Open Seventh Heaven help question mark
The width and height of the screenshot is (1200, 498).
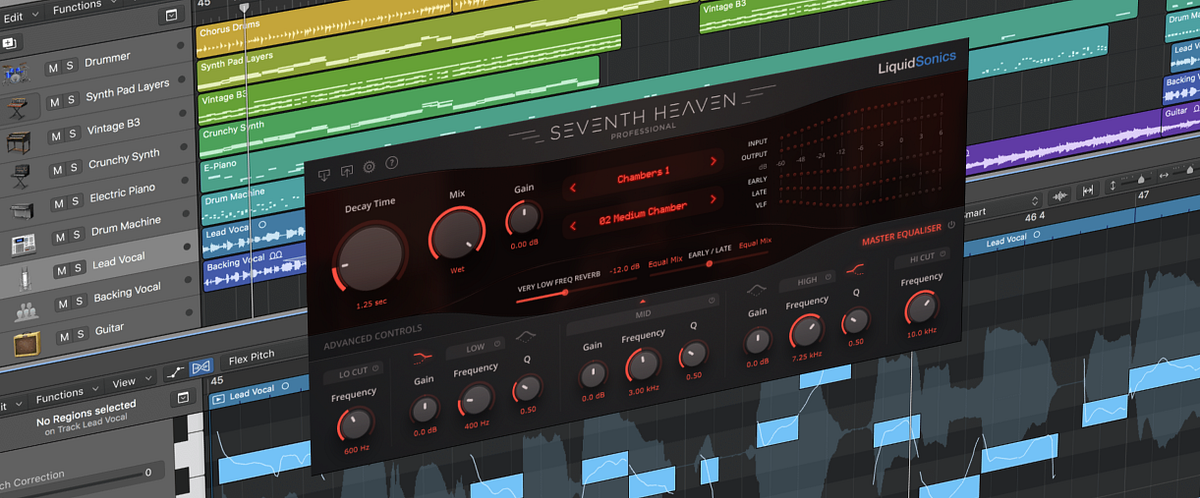pos(392,164)
